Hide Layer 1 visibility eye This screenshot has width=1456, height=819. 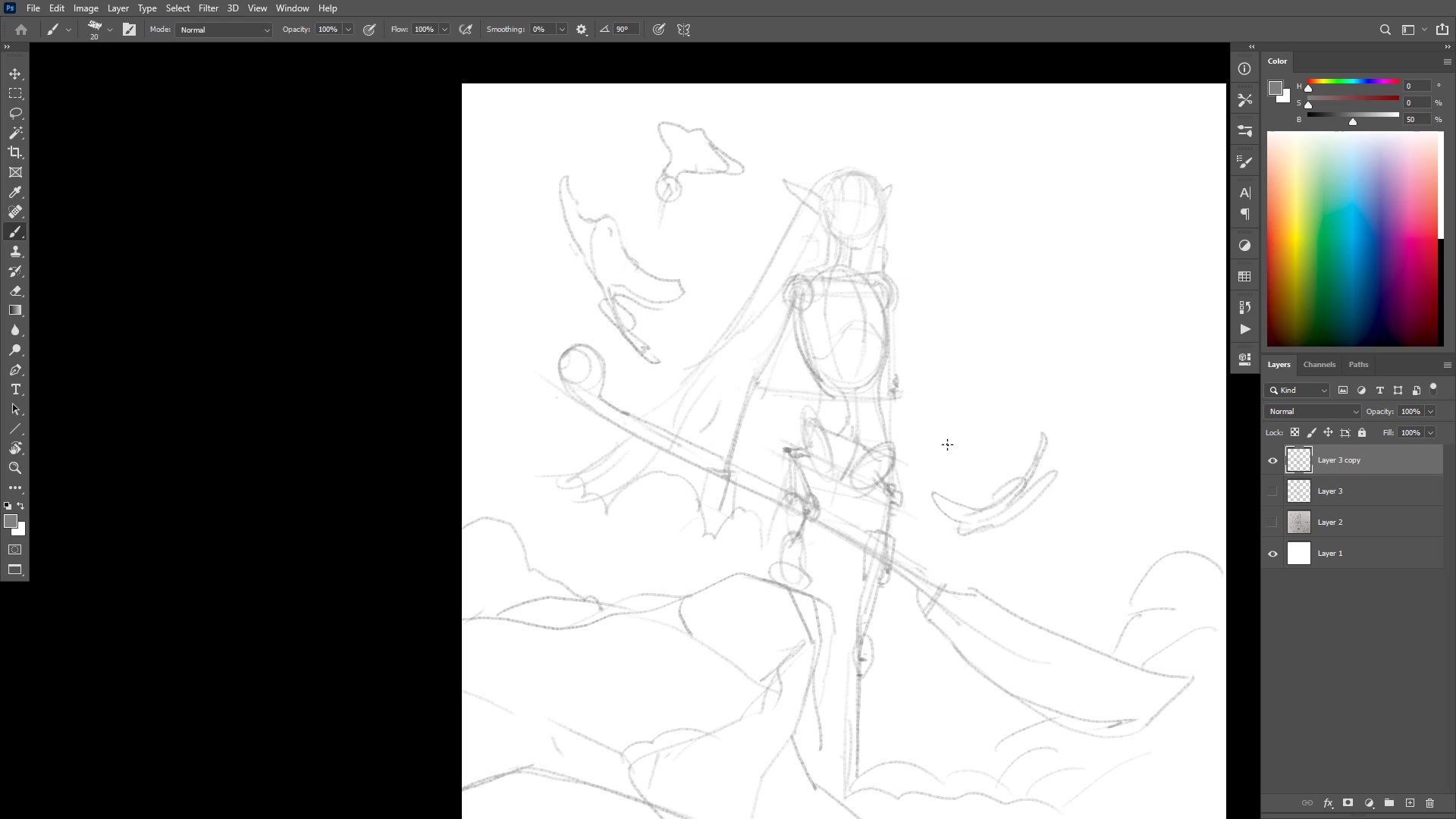click(x=1272, y=554)
